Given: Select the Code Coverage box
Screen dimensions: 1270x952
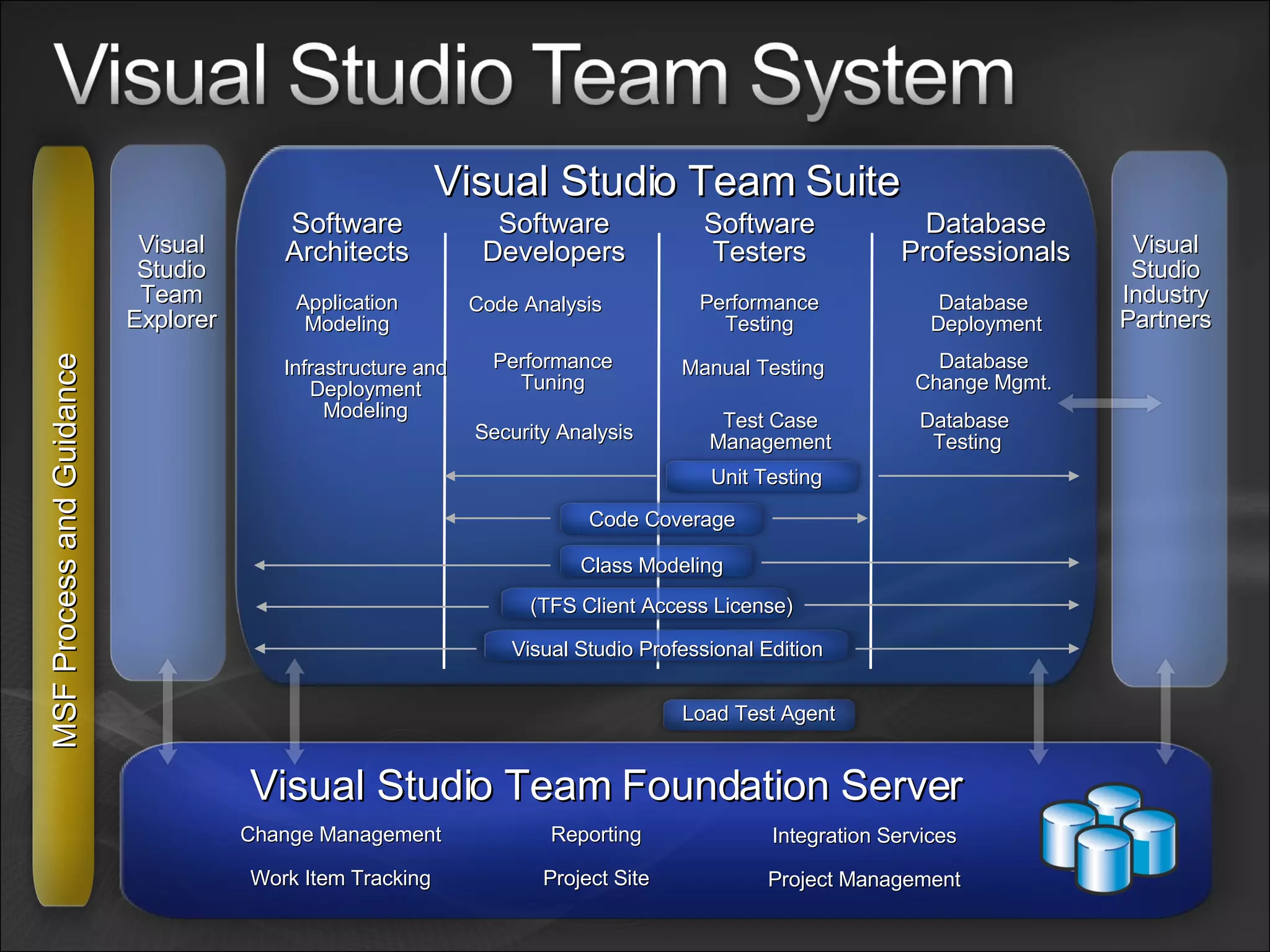Looking at the screenshot, I should pos(661,519).
